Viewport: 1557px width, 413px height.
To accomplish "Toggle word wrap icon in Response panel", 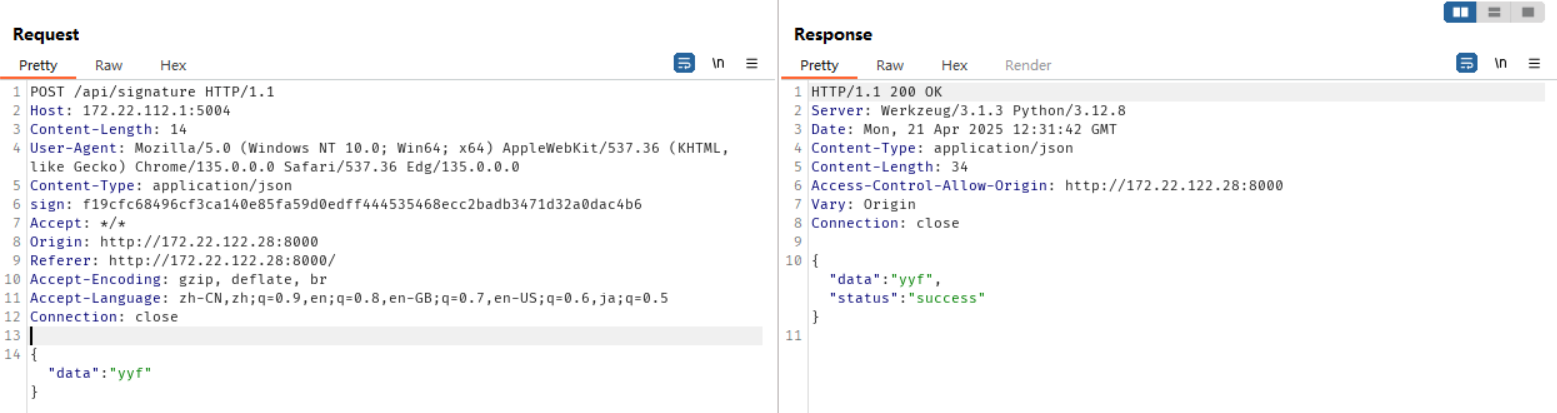I will (x=1466, y=63).
